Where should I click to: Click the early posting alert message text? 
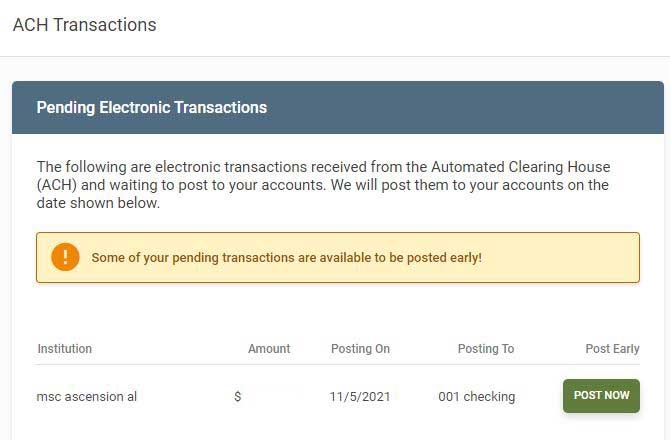tap(286, 258)
